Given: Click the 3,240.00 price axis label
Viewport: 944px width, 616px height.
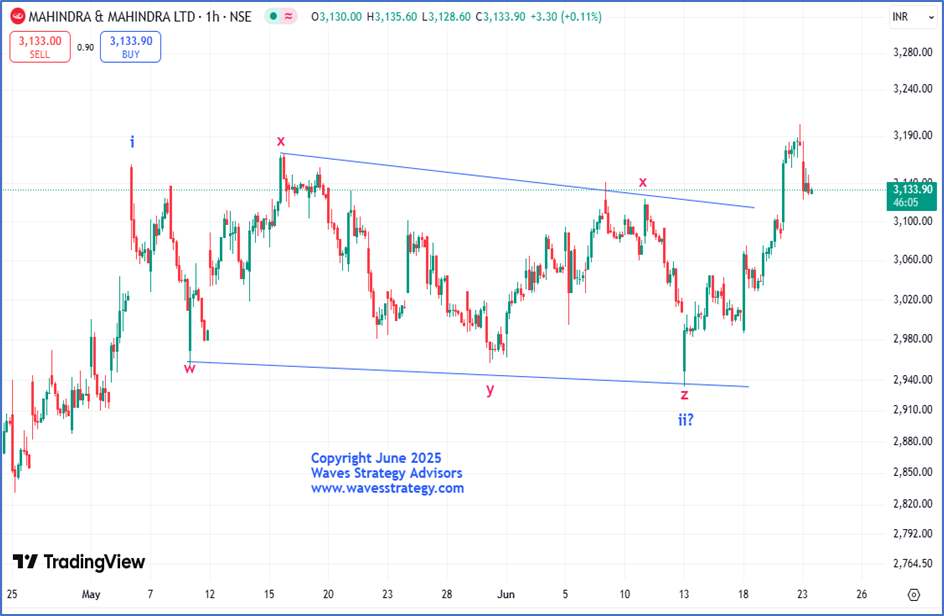Looking at the screenshot, I should (913, 89).
